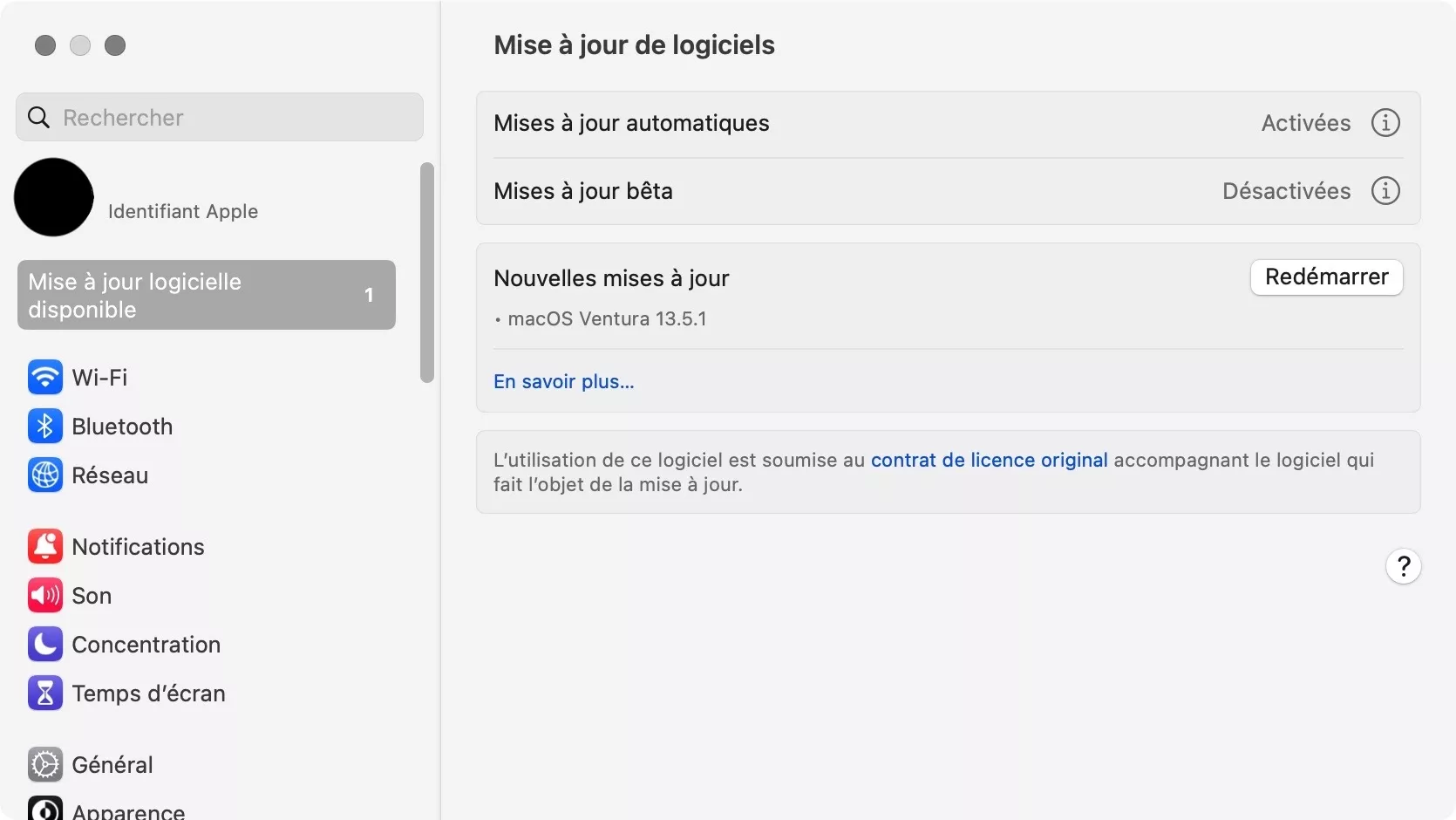Click the Son speaker icon

click(x=45, y=596)
